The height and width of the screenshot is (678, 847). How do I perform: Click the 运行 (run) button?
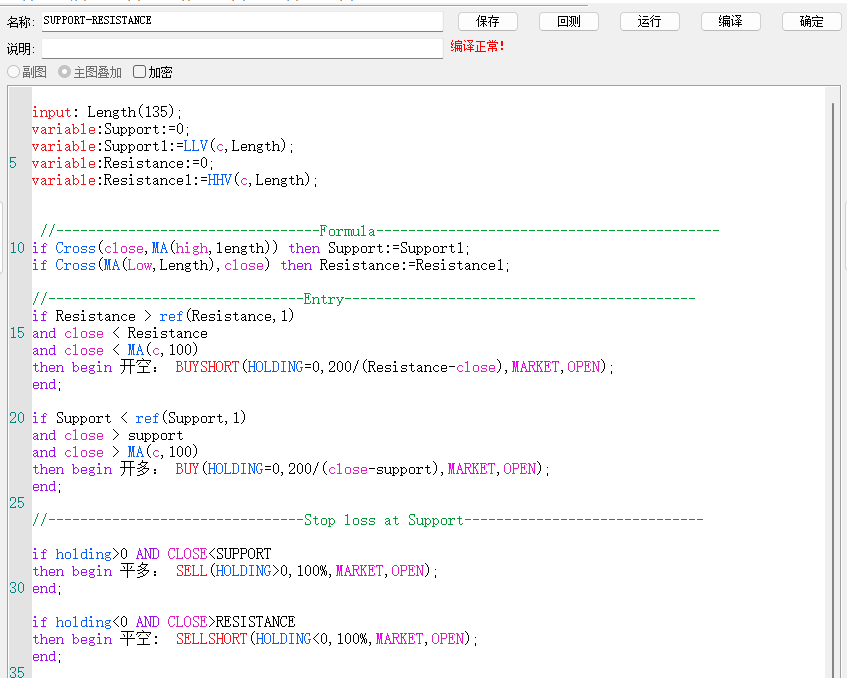(649, 22)
